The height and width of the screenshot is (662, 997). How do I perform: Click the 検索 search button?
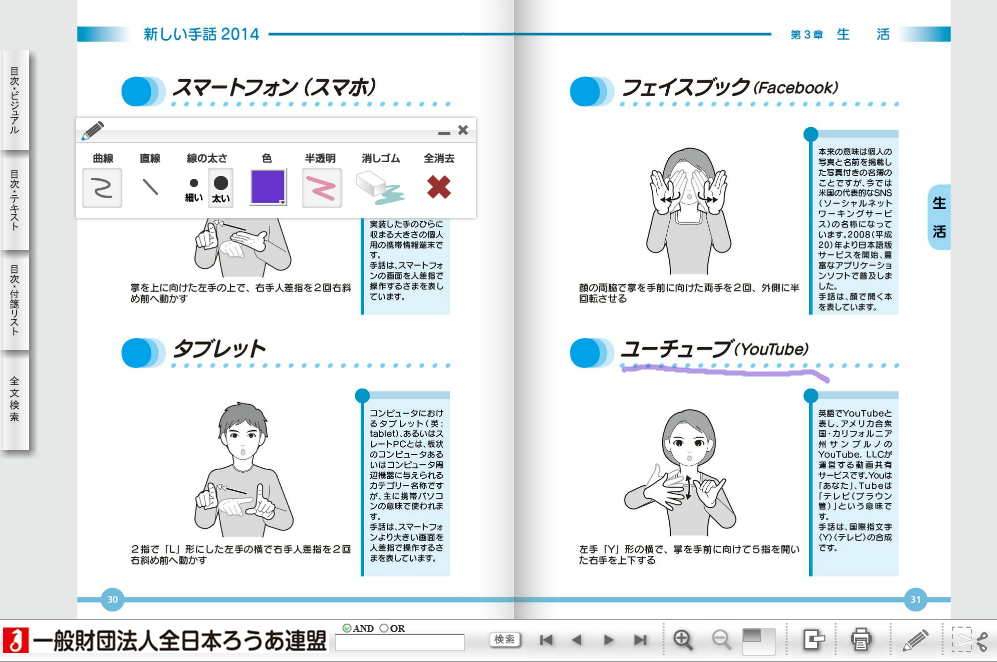(x=505, y=640)
